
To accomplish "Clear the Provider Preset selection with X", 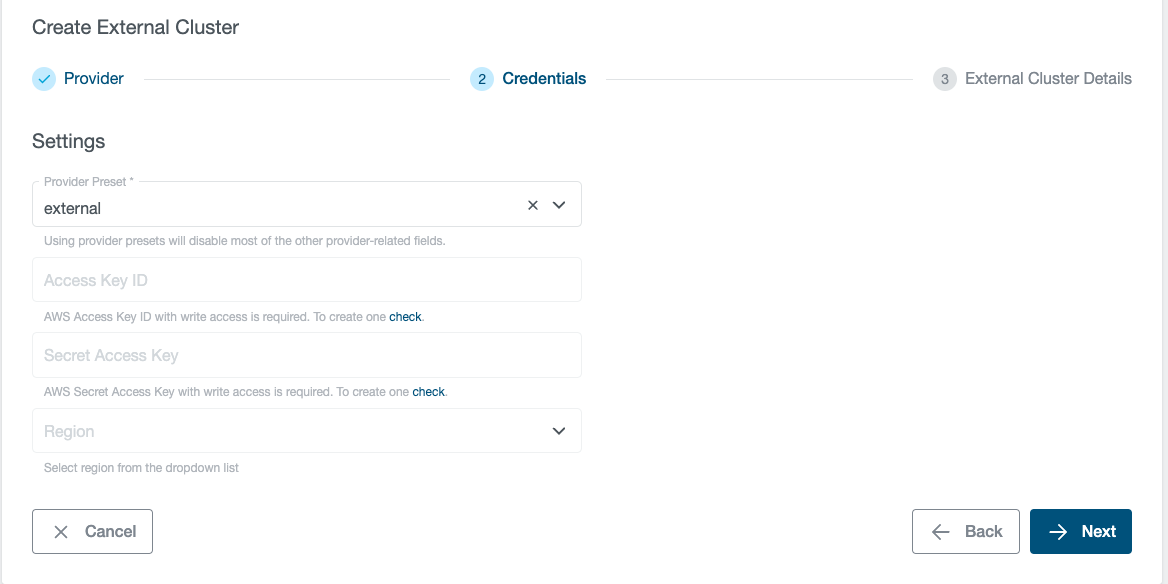I will 533,205.
